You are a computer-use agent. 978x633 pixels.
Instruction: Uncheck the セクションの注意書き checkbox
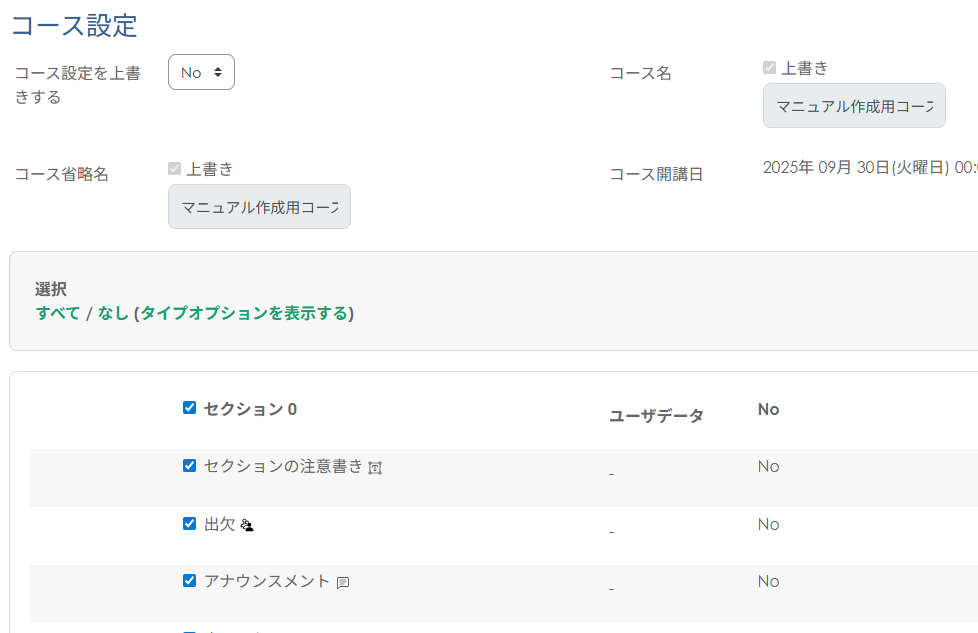coord(189,466)
